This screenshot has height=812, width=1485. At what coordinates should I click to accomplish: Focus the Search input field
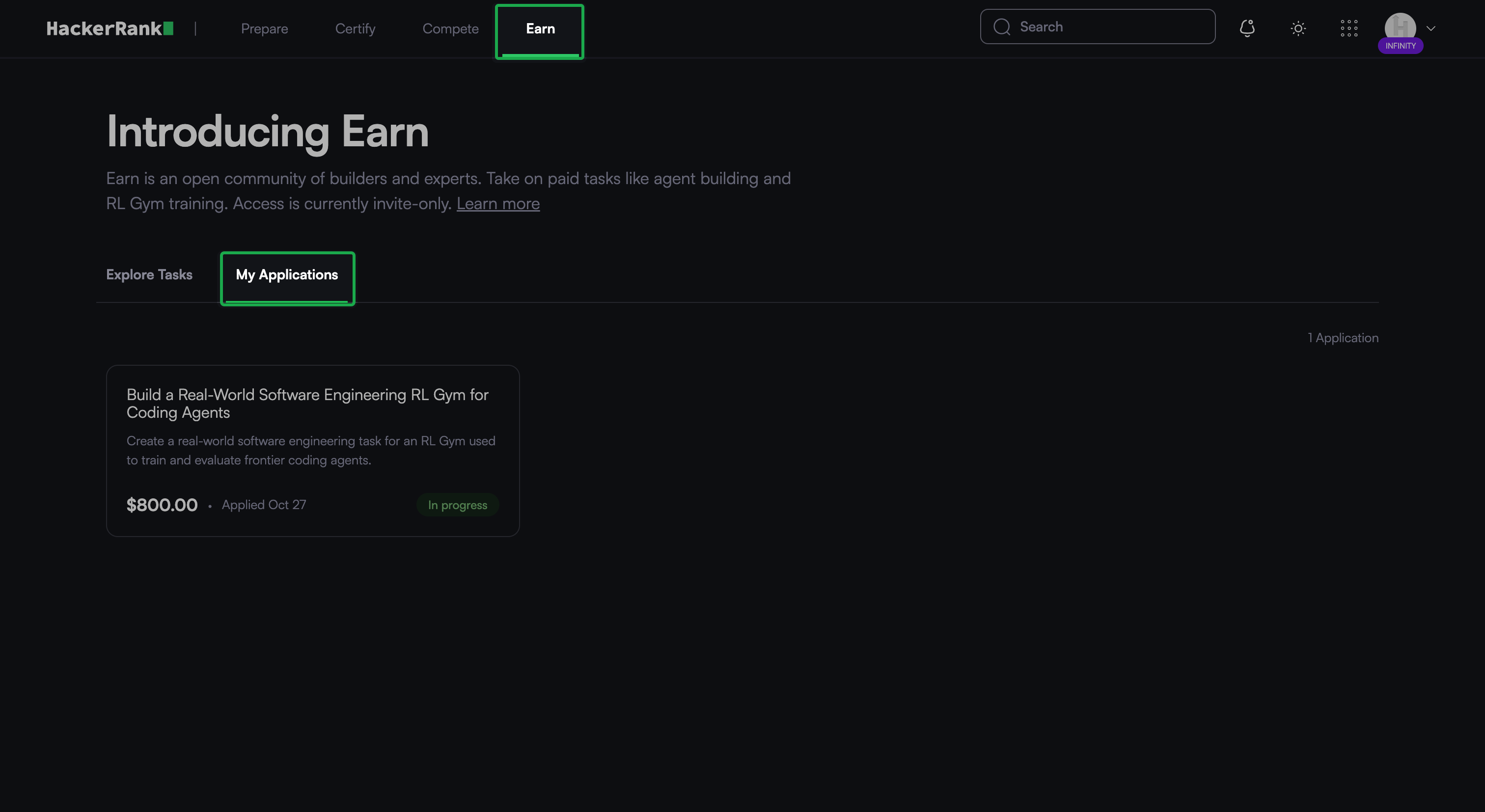click(1098, 27)
